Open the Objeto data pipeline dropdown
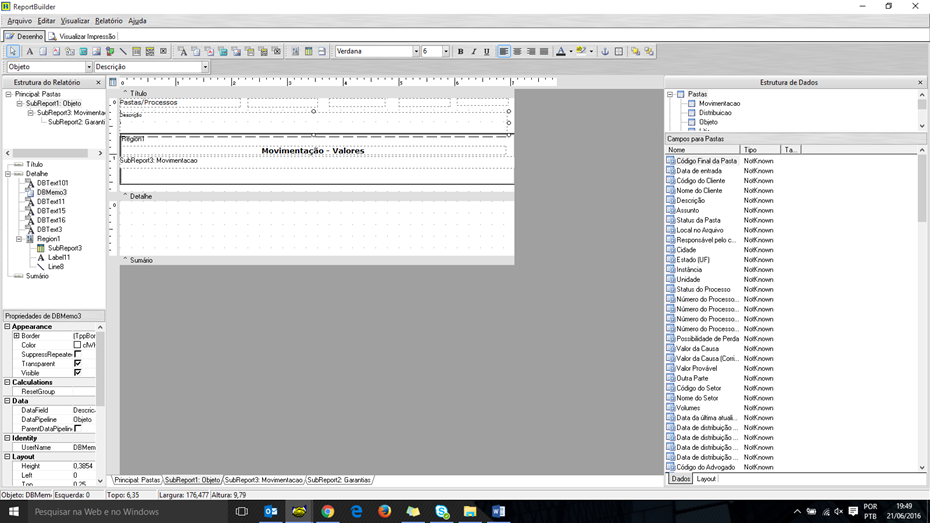The height and width of the screenshot is (523, 930). click(88, 67)
